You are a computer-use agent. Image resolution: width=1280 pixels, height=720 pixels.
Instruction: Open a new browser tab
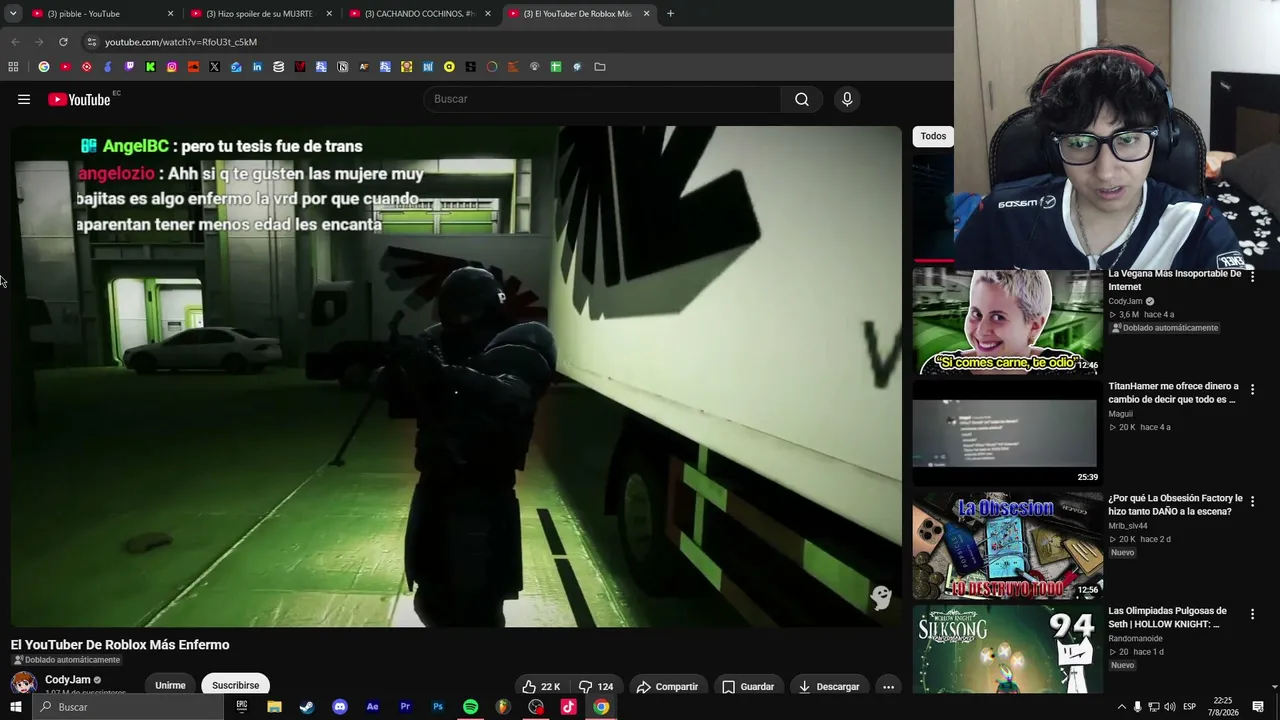[x=670, y=14]
